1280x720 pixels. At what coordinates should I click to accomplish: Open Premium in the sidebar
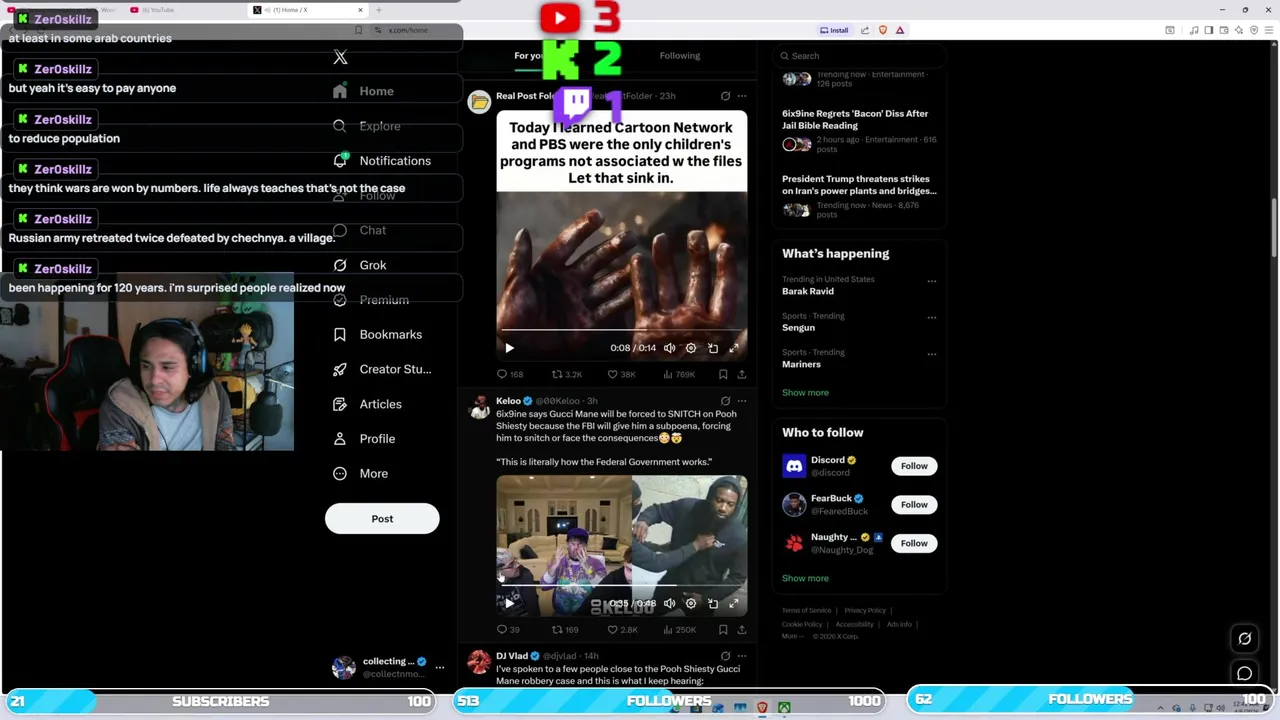click(x=371, y=300)
